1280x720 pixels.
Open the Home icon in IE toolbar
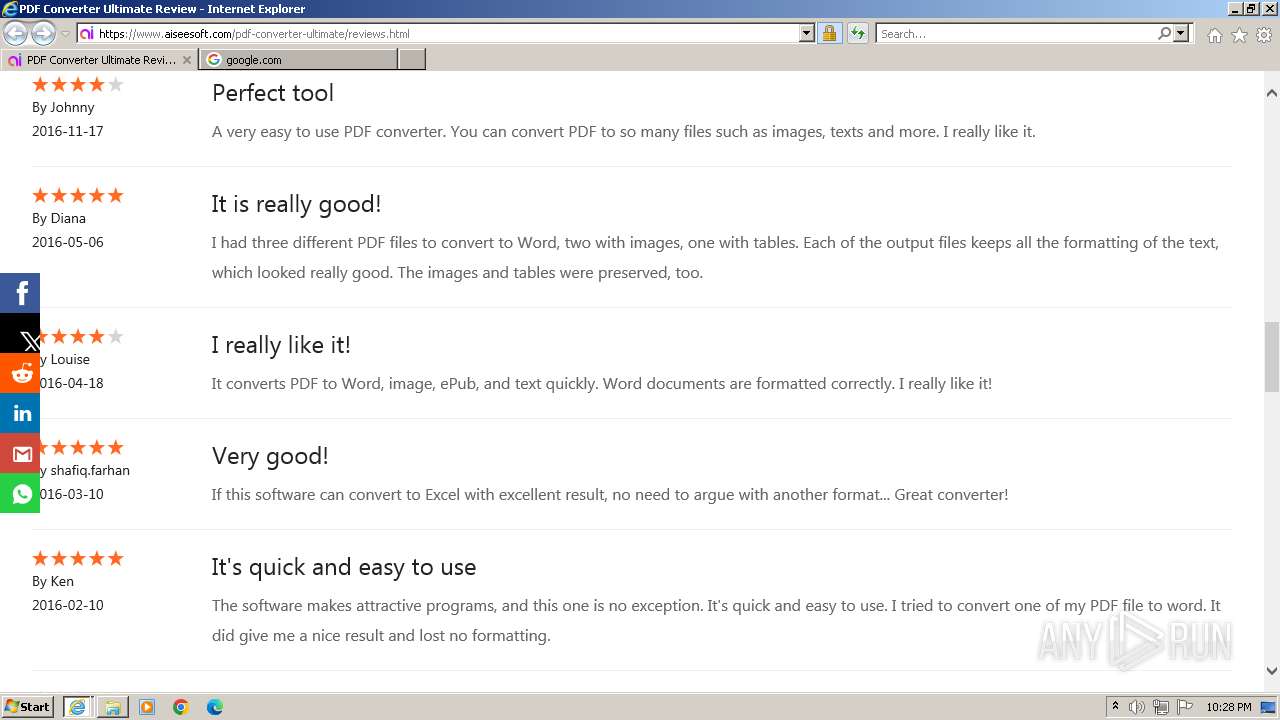(1214, 35)
